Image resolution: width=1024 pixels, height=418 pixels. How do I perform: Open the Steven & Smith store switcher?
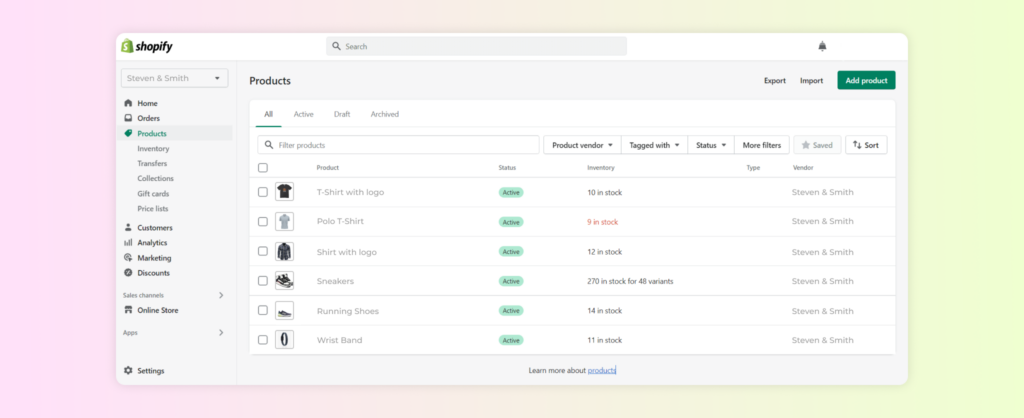174,78
